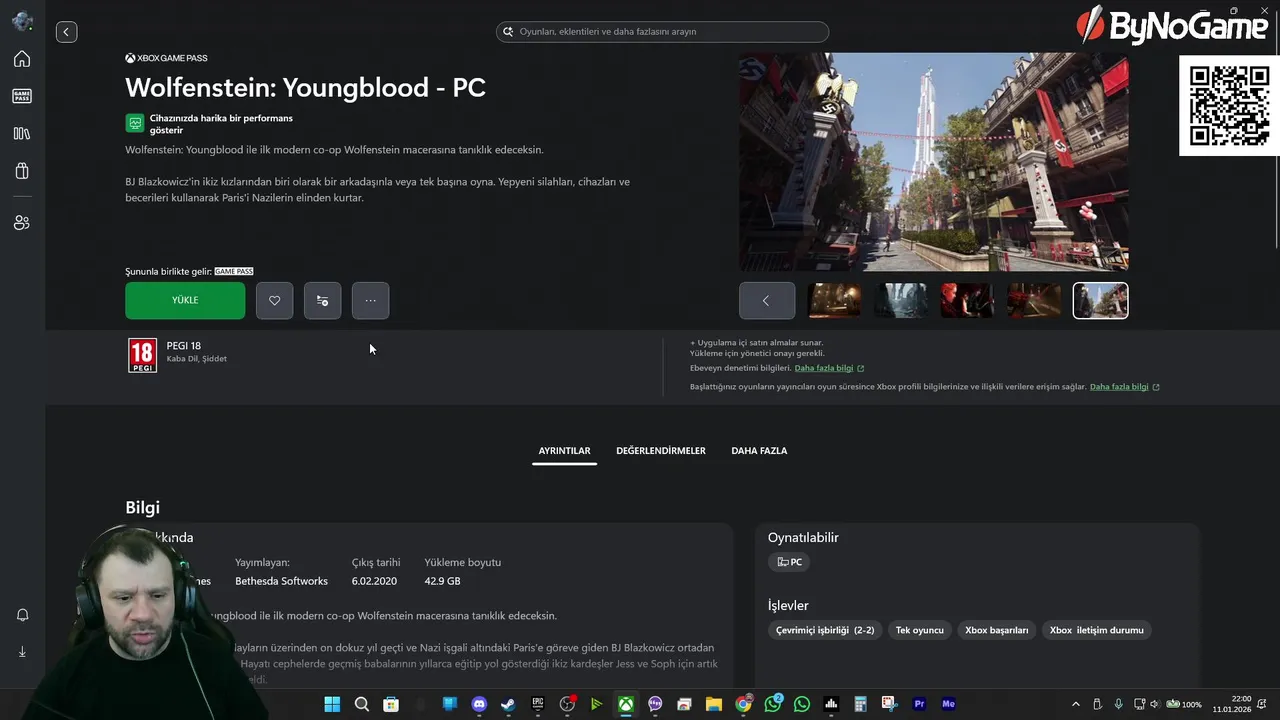The height and width of the screenshot is (720, 1280).
Task: Select the highlighted street screenshot thumbnail
Action: (1101, 300)
